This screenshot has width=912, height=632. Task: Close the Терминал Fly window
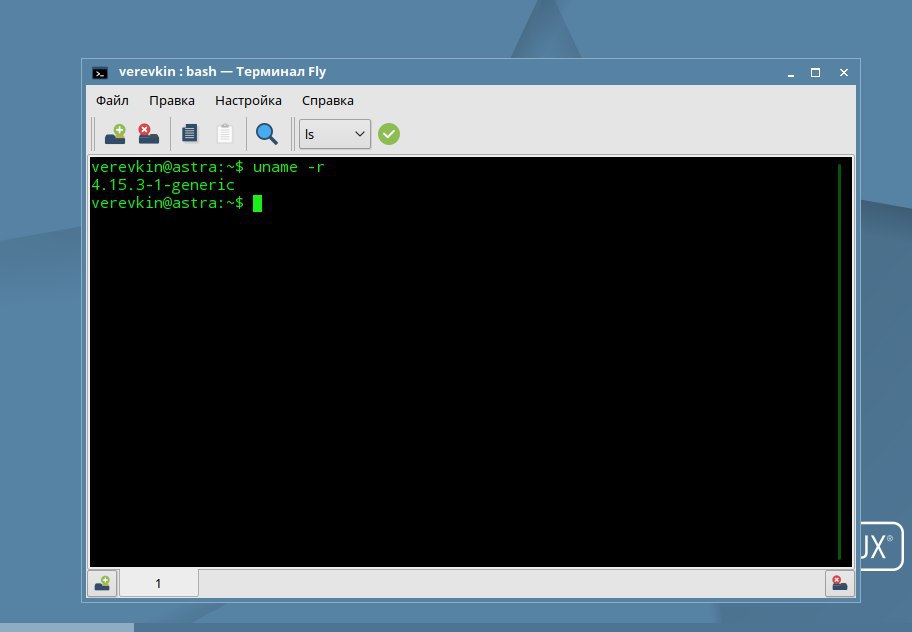844,73
